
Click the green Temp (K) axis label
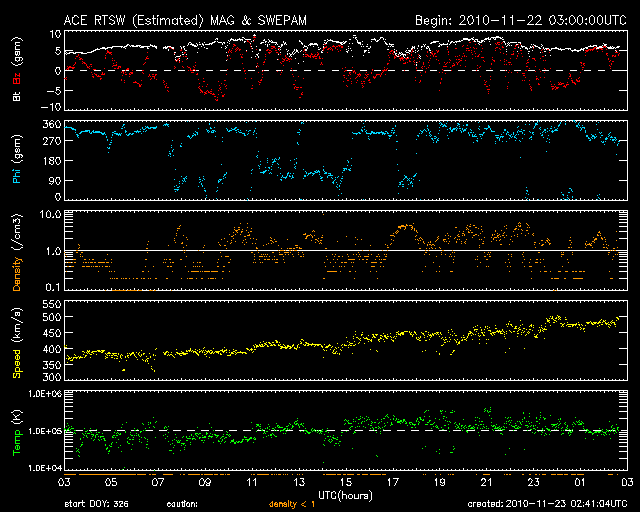click(17, 432)
